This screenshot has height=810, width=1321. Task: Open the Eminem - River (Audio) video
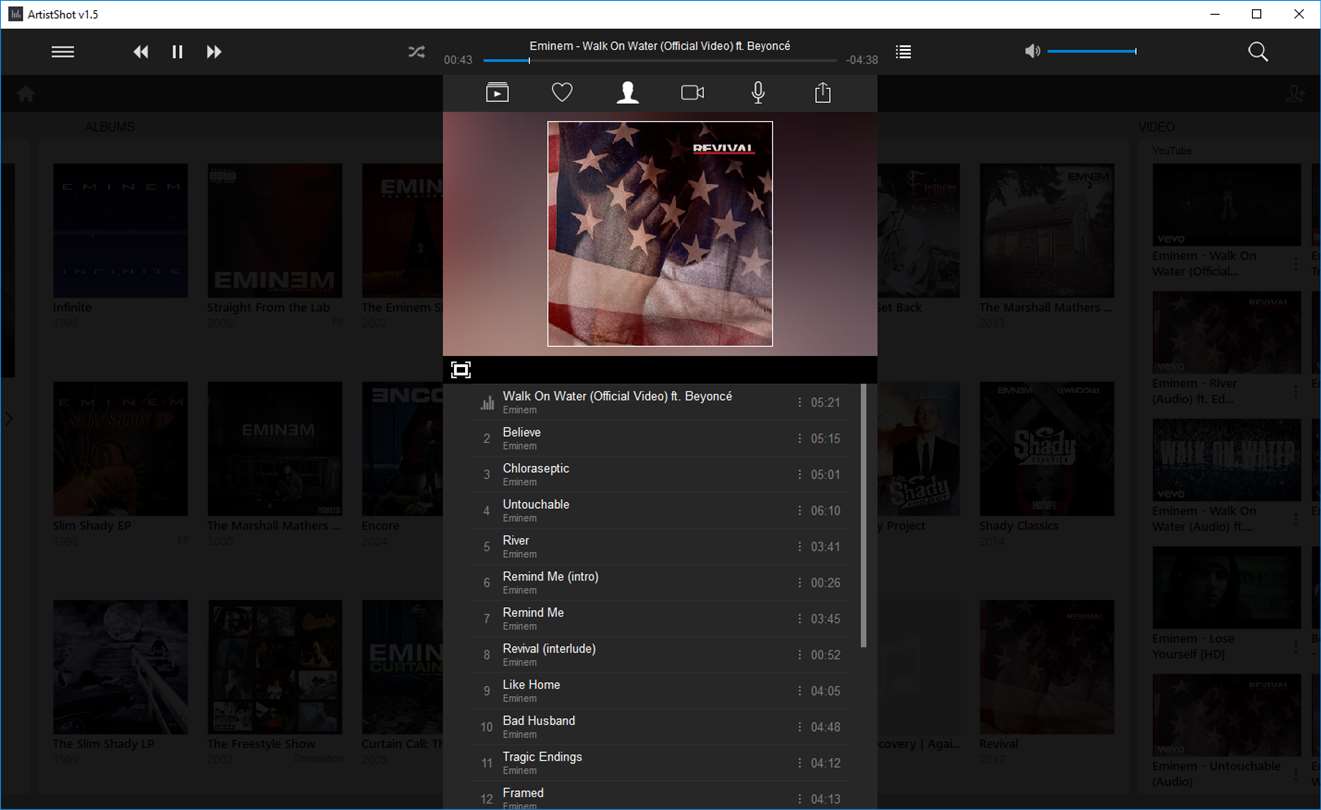(1226, 333)
